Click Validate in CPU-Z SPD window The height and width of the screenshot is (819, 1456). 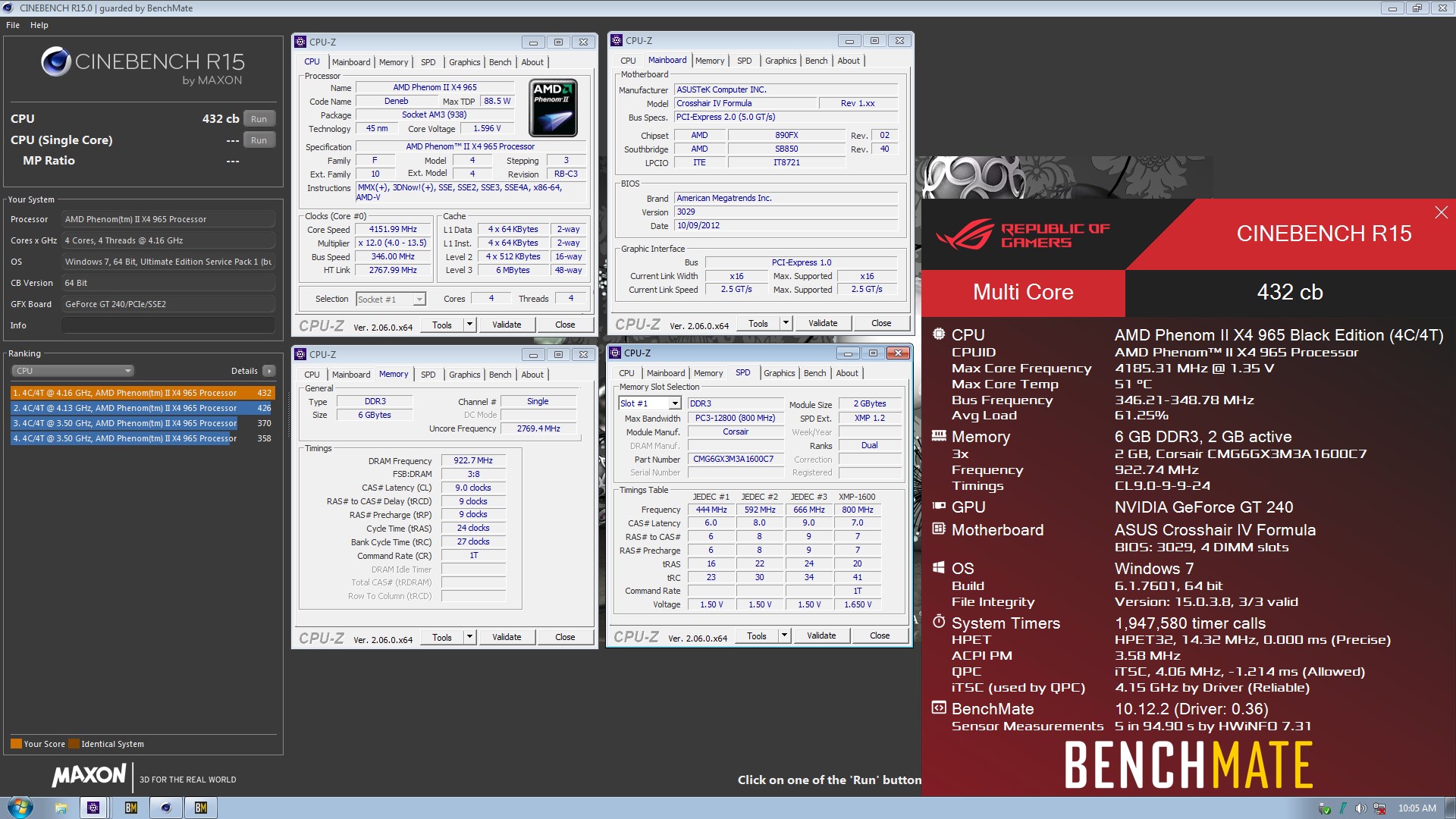(821, 635)
